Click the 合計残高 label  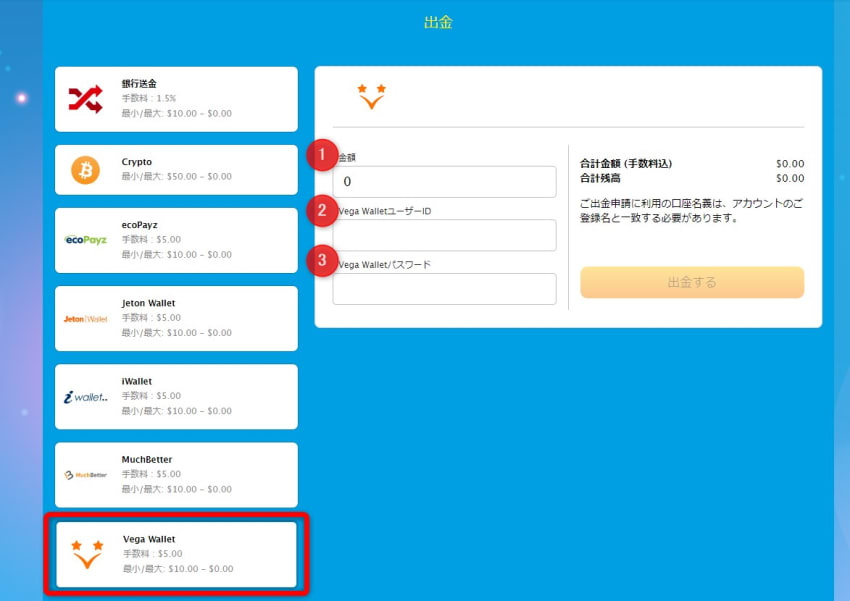tap(600, 178)
